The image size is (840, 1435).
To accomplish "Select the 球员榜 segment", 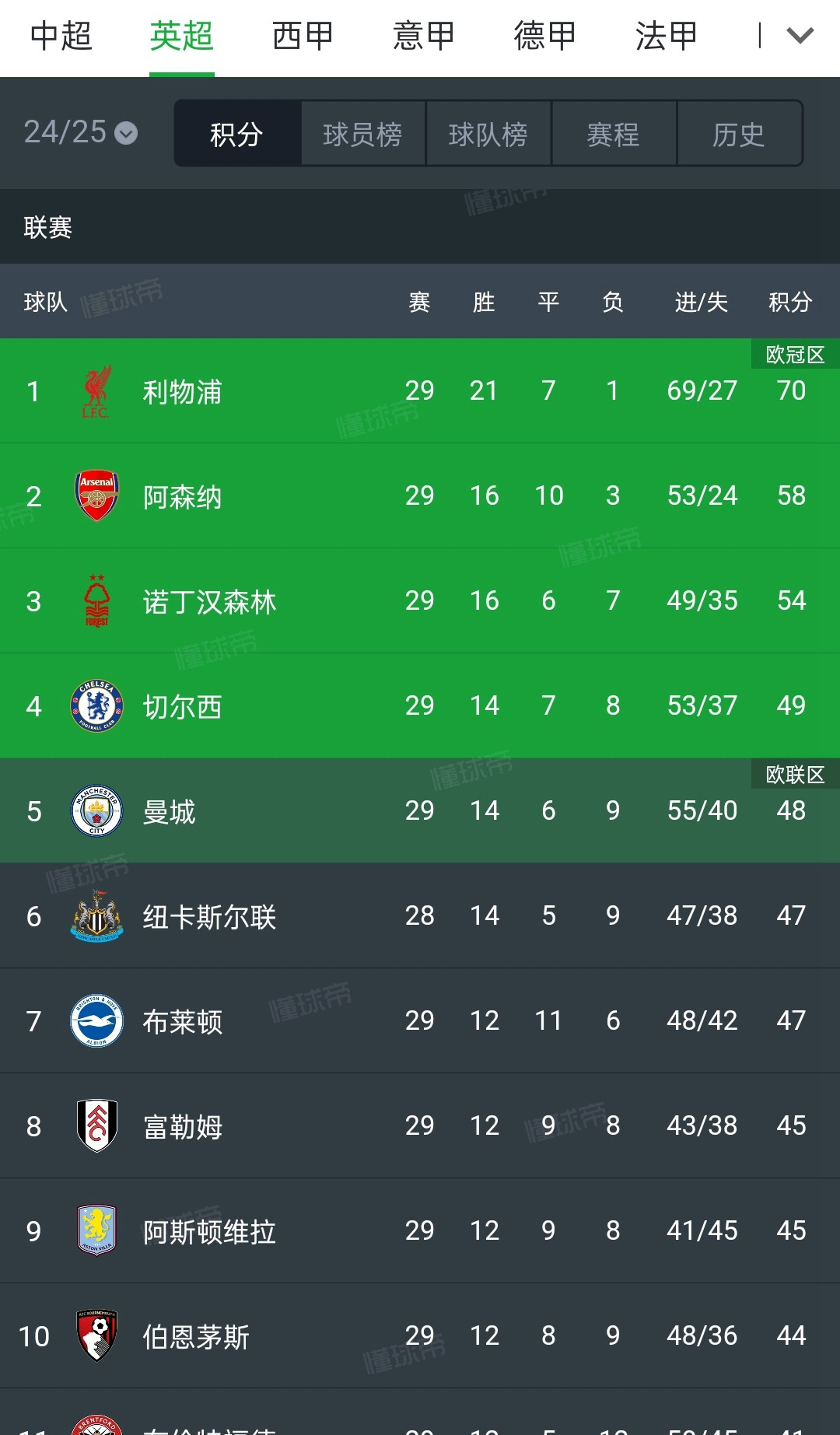I will coord(362,134).
